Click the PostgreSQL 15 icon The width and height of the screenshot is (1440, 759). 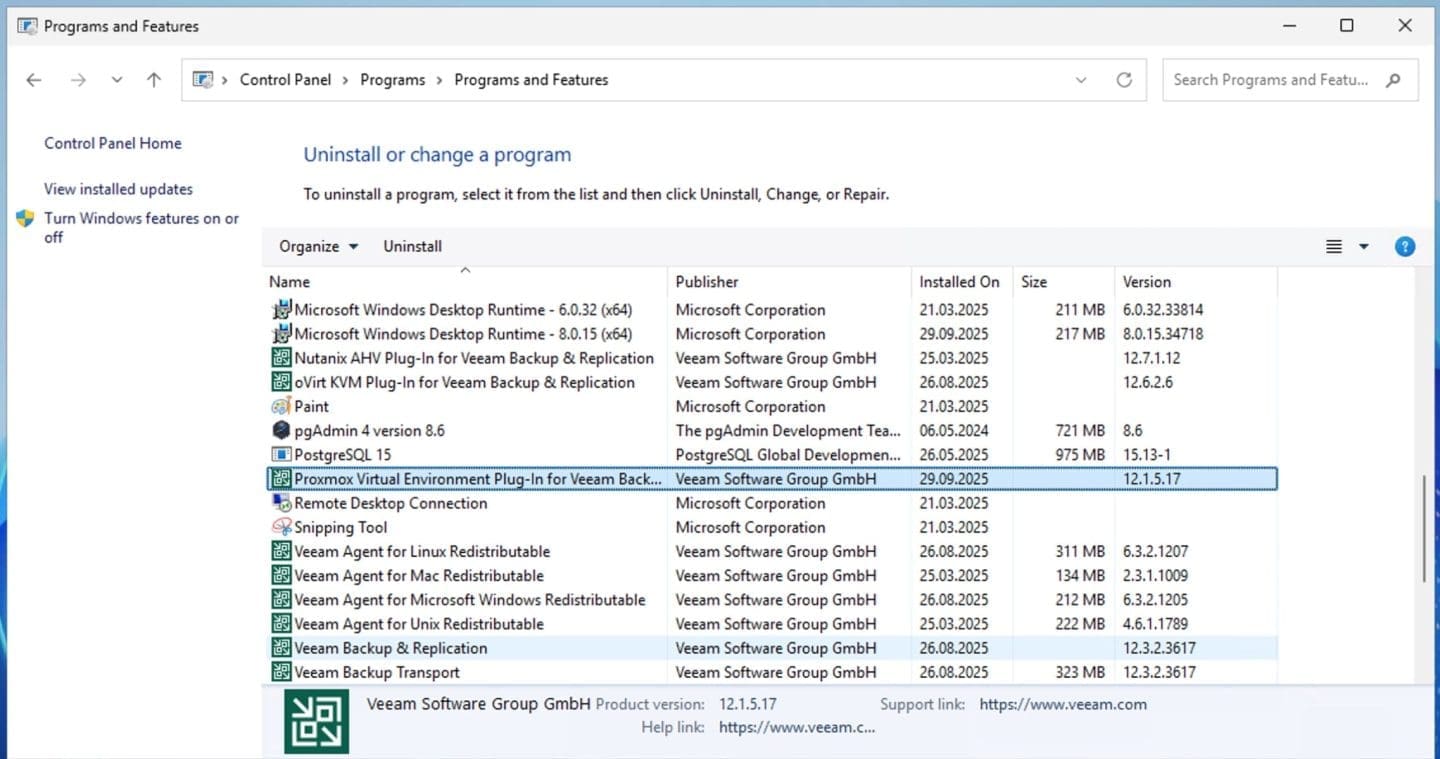click(x=281, y=455)
